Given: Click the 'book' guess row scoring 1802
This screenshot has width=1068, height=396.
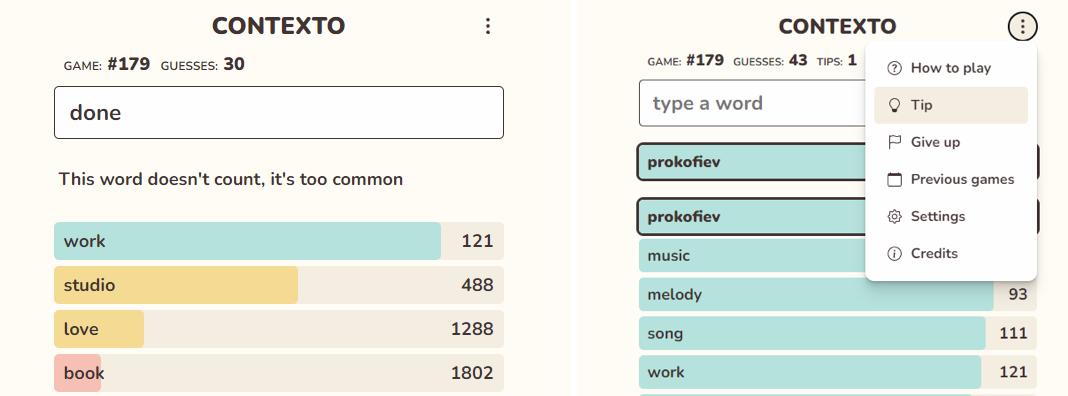Looking at the screenshot, I should [x=279, y=373].
